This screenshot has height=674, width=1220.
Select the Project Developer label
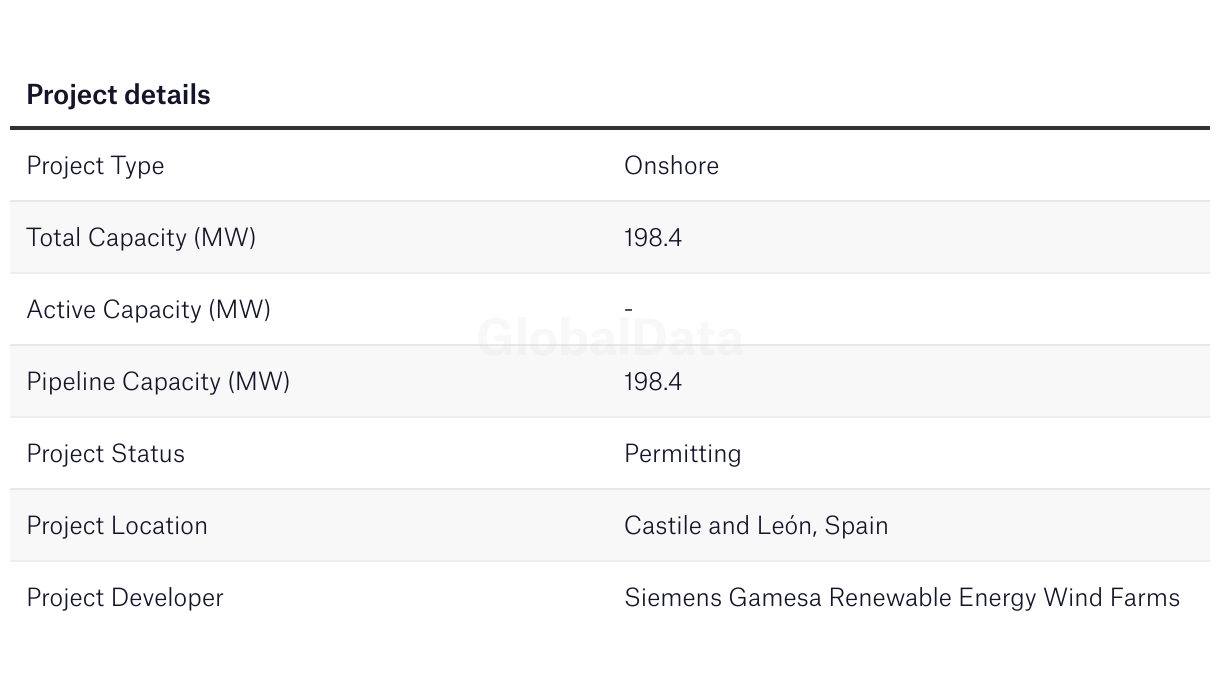pyautogui.click(x=125, y=598)
